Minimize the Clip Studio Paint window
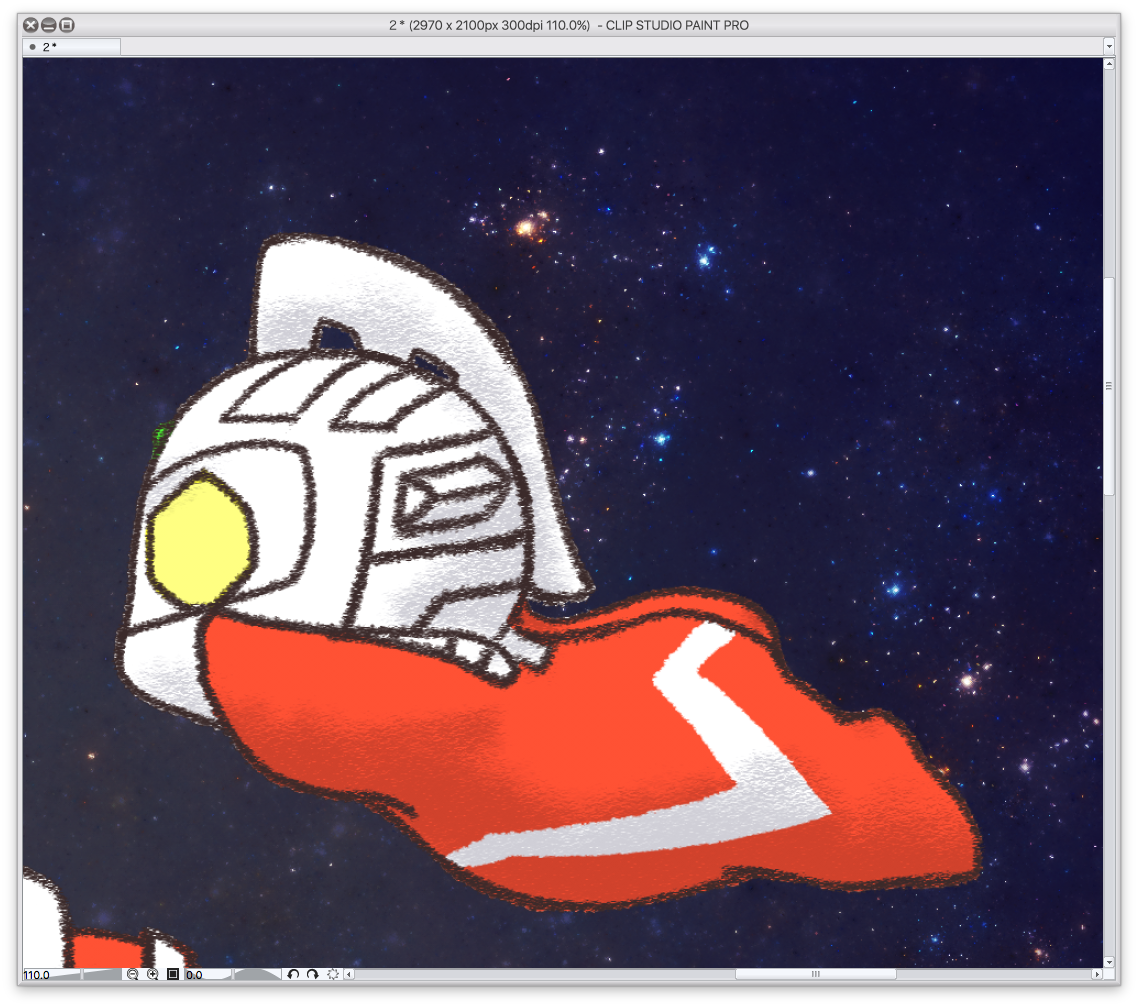 (x=49, y=25)
